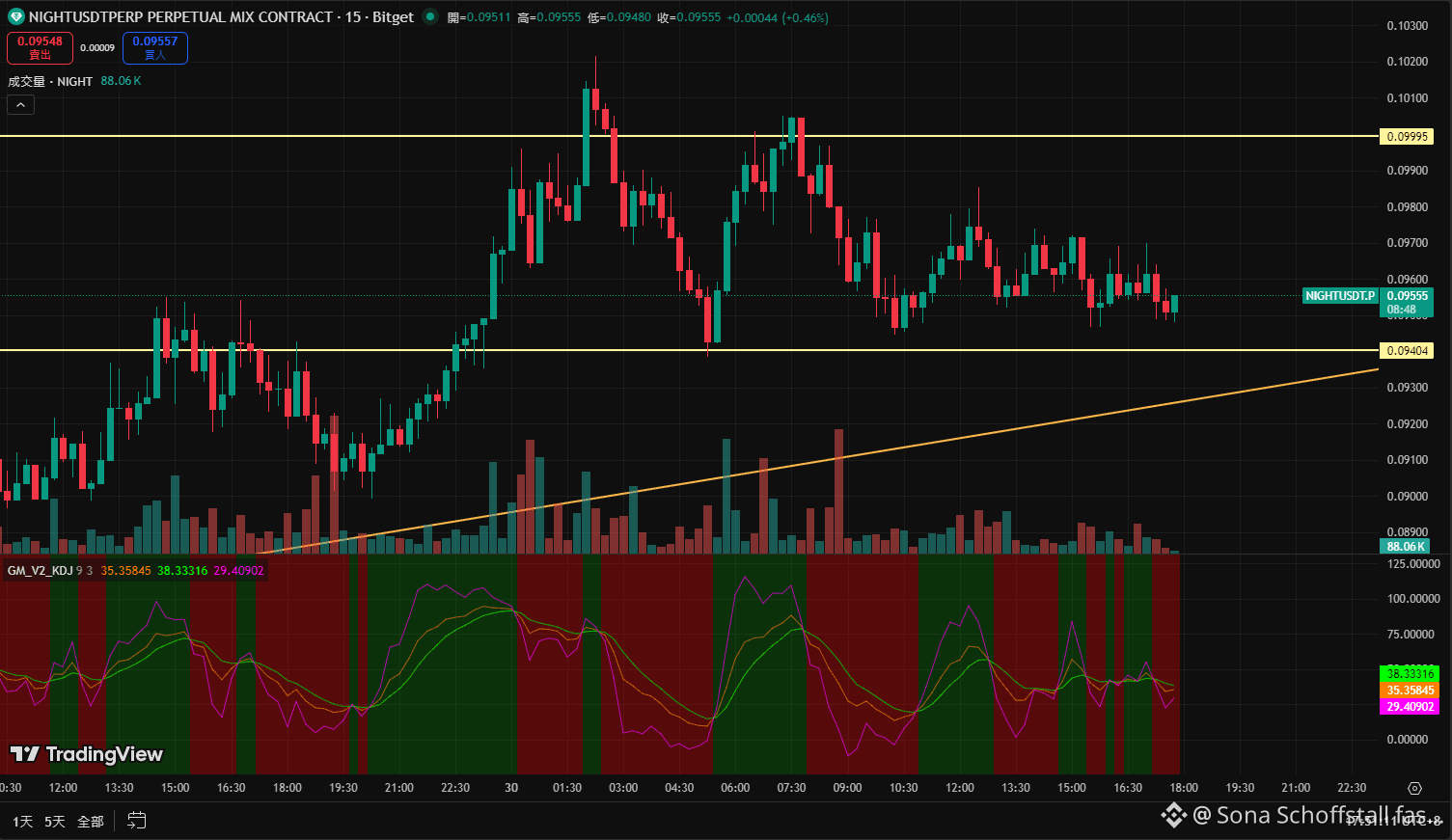Viewport: 1452px width, 840px height.
Task: Click the blue buy button at 0.09557
Action: [x=155, y=47]
